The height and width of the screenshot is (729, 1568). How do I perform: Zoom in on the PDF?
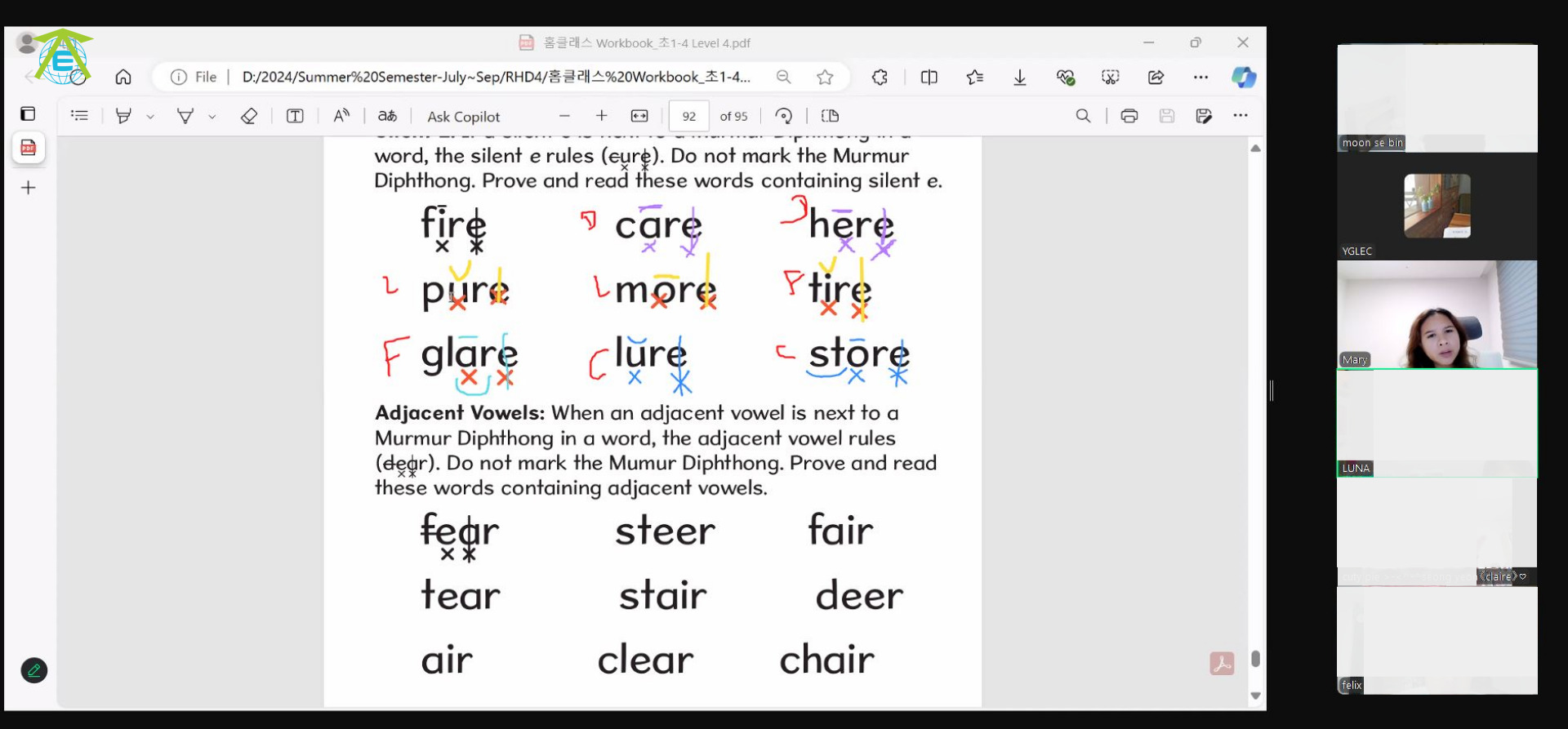602,116
